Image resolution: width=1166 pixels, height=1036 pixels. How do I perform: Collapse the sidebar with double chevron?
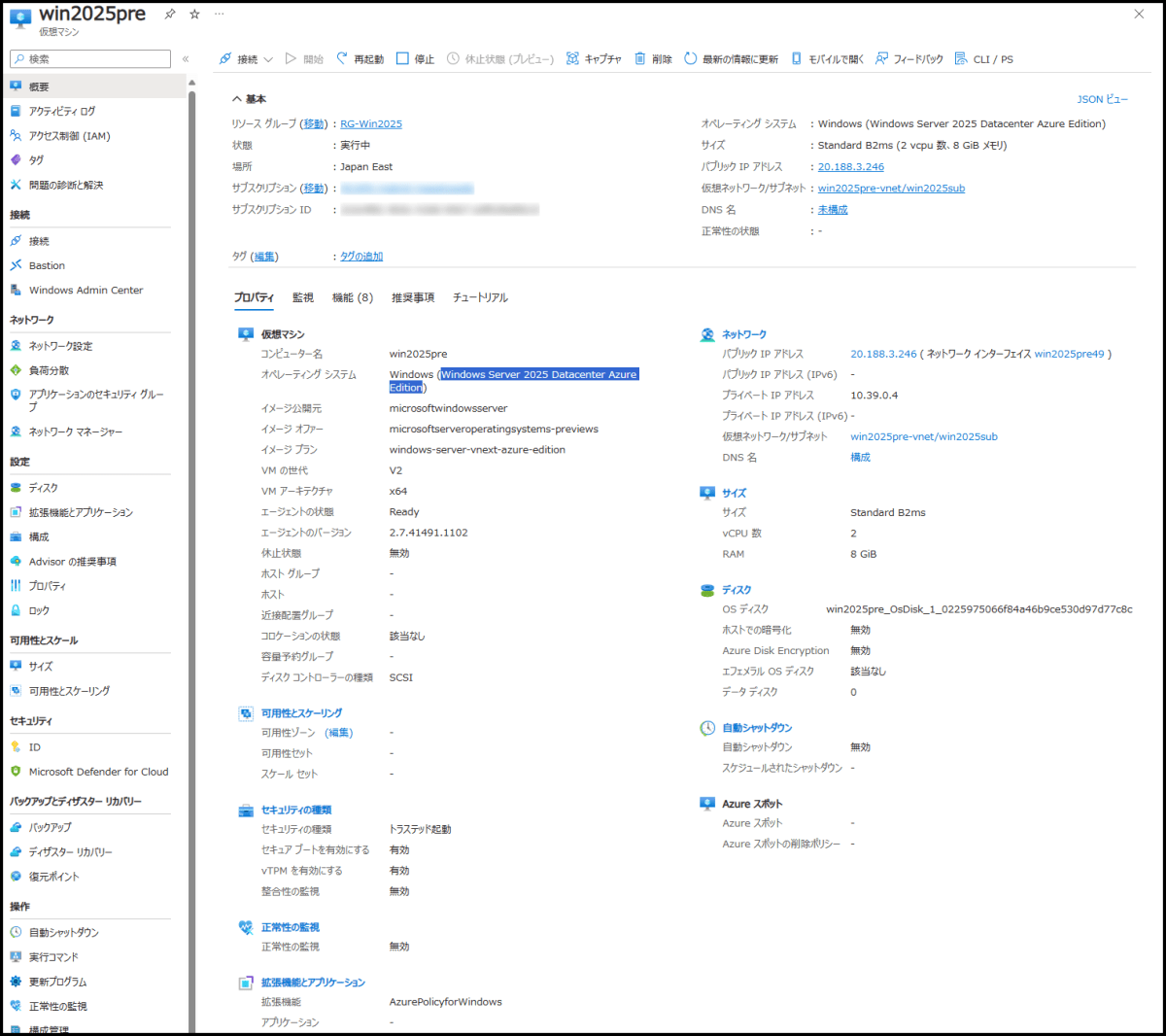coord(186,59)
